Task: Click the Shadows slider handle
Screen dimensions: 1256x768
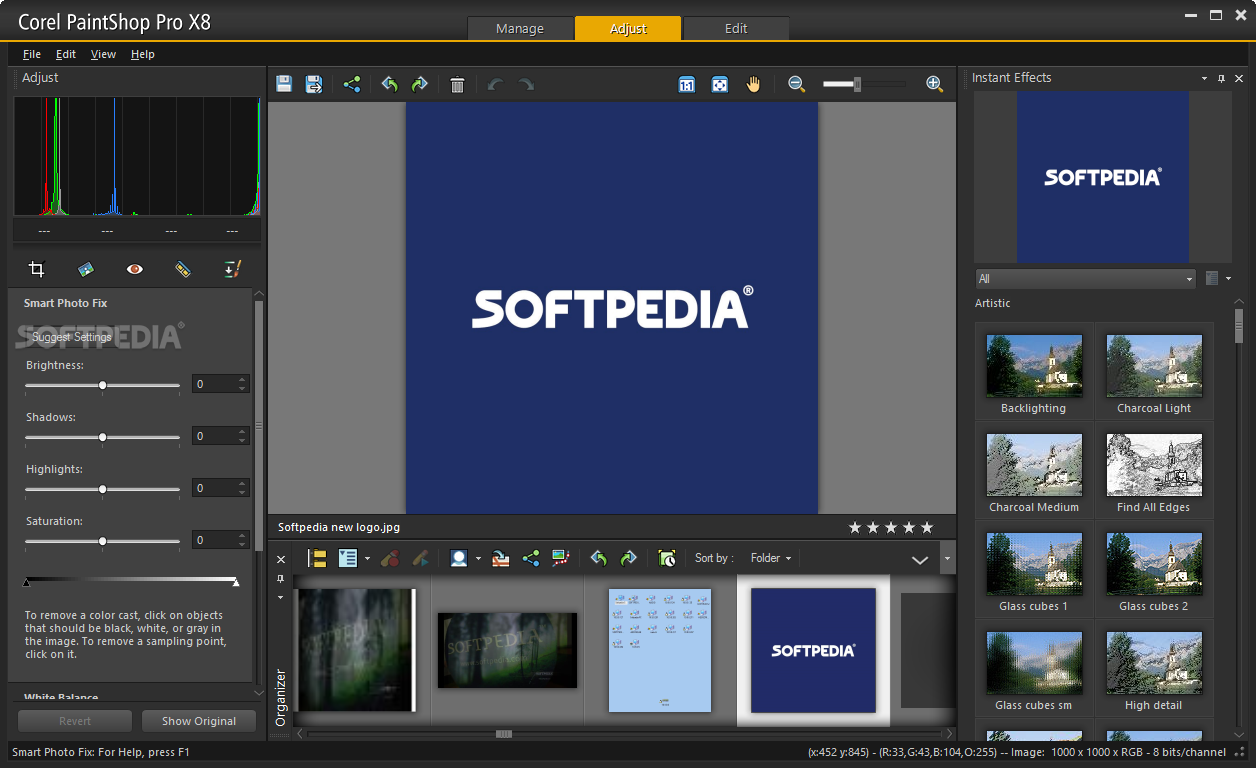Action: point(102,437)
